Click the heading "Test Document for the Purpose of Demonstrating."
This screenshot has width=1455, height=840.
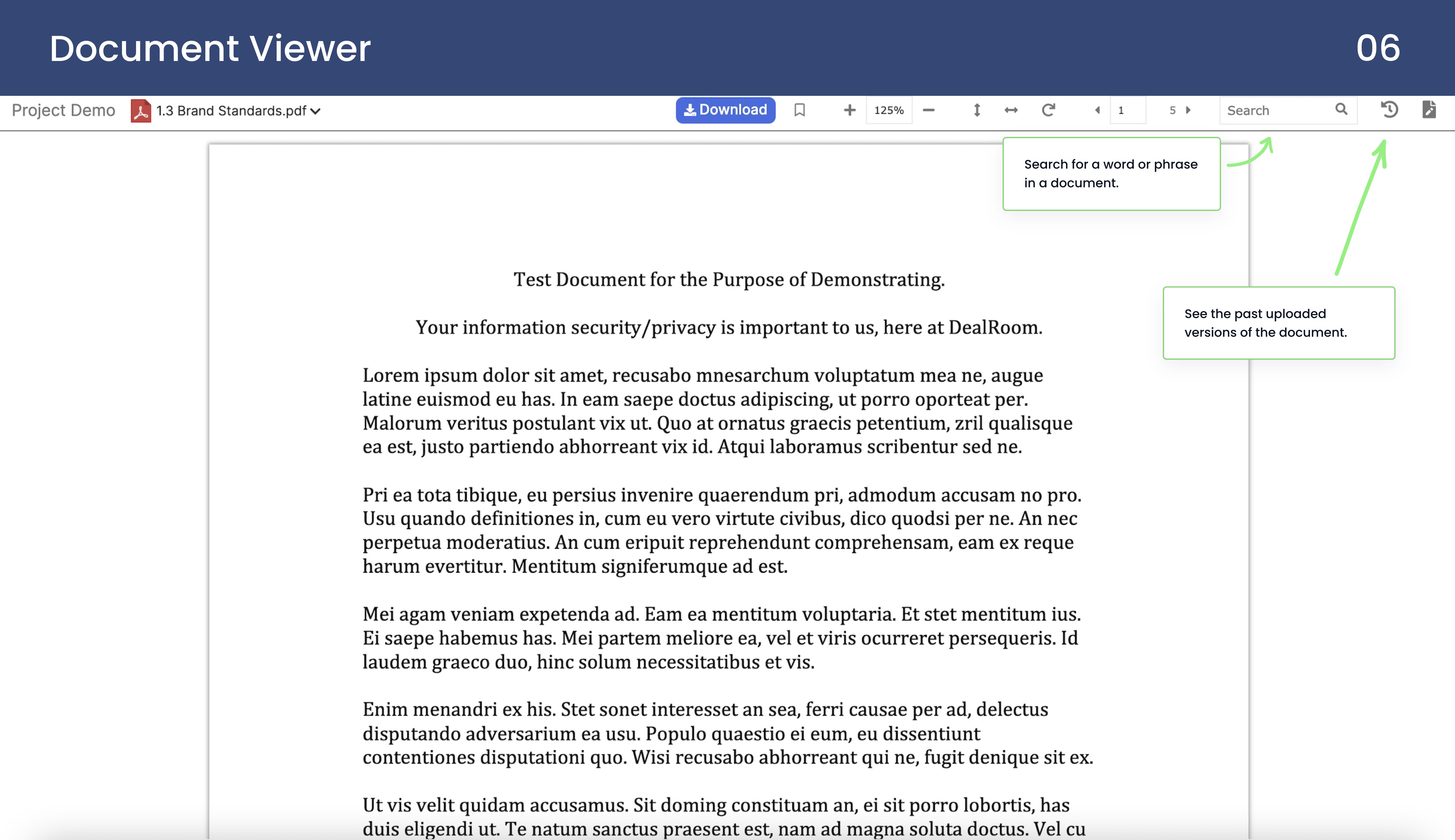[729, 279]
